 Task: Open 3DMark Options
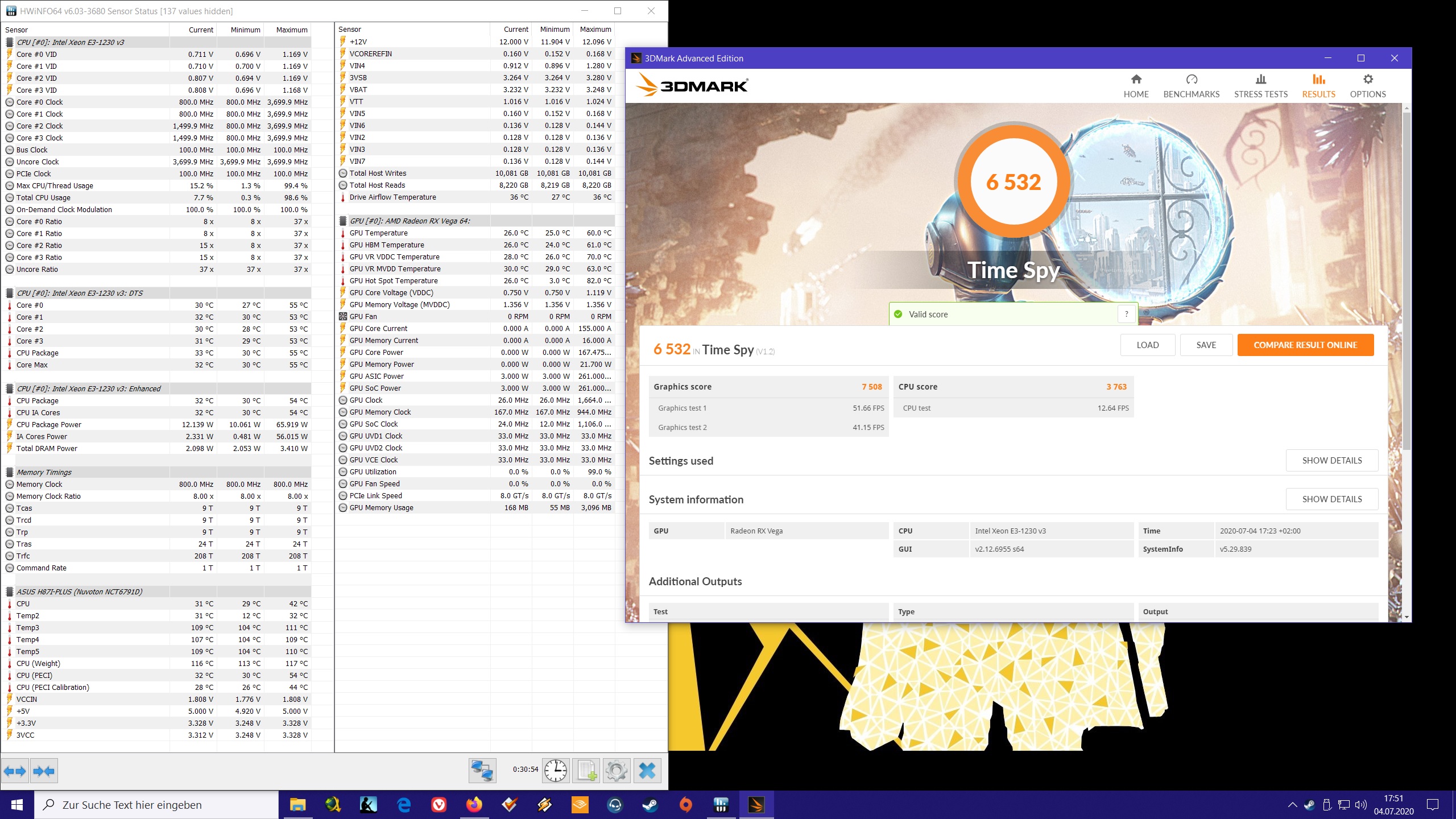1367,85
